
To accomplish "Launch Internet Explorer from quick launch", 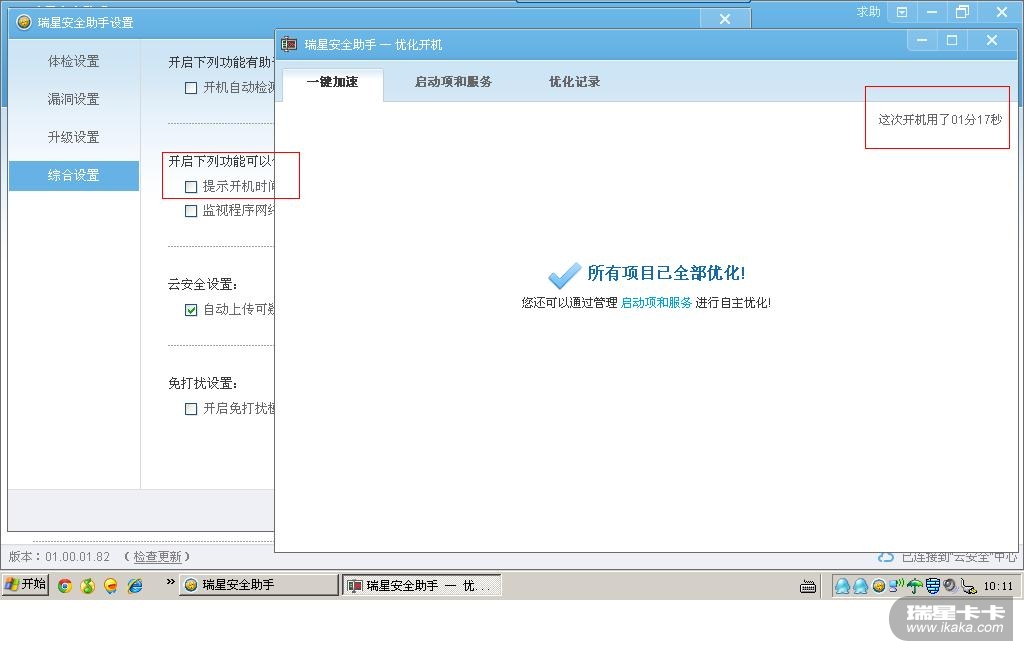I will click(x=135, y=585).
